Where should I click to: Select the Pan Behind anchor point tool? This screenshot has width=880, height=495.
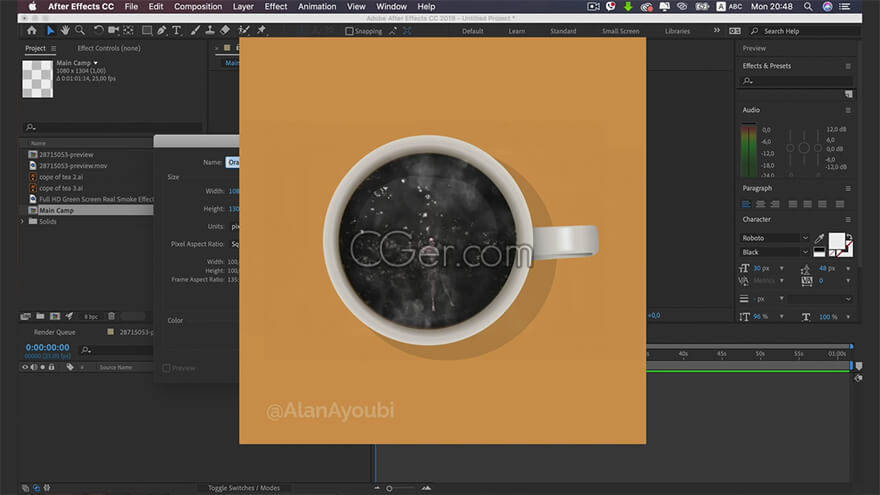coord(129,30)
